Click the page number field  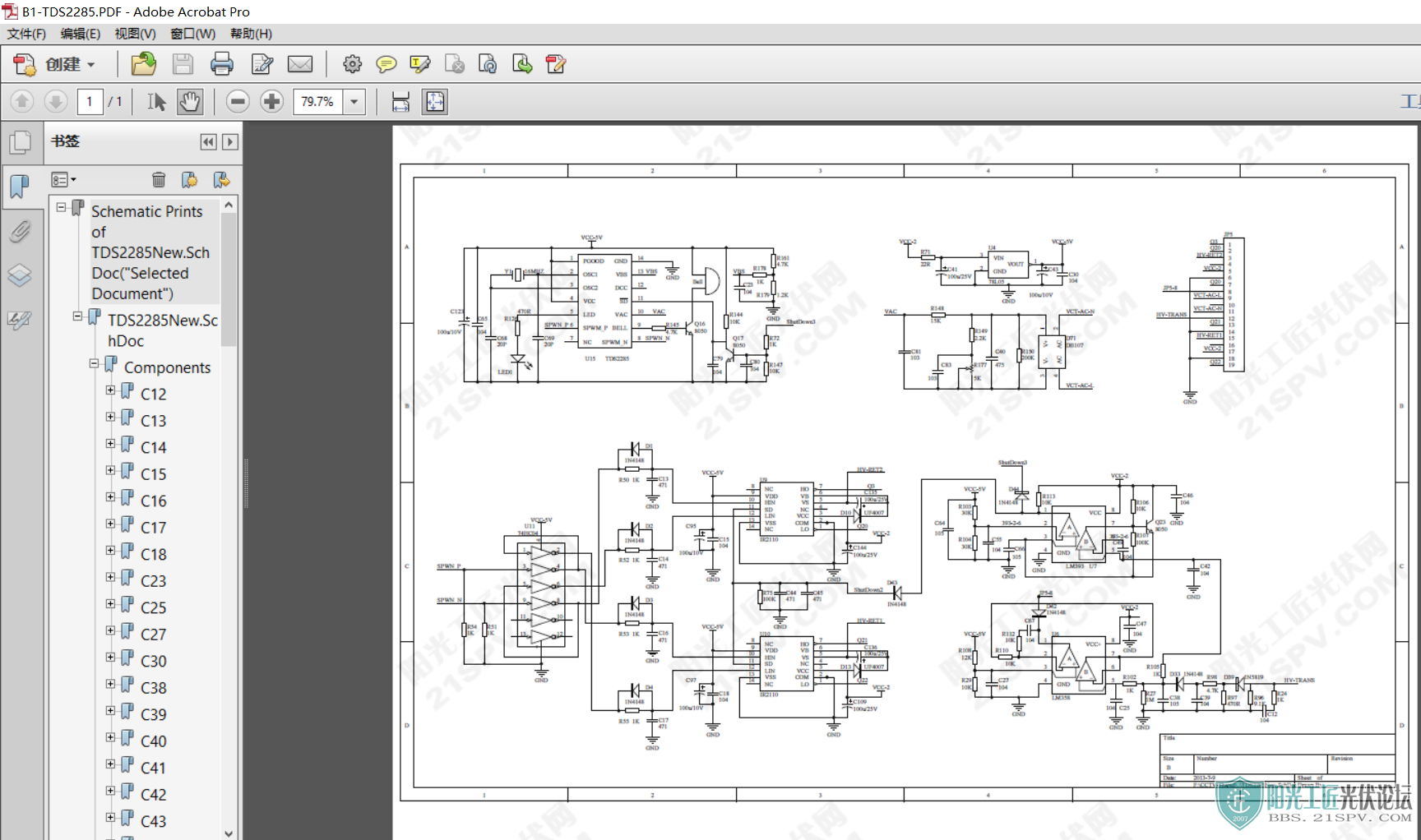click(x=90, y=101)
